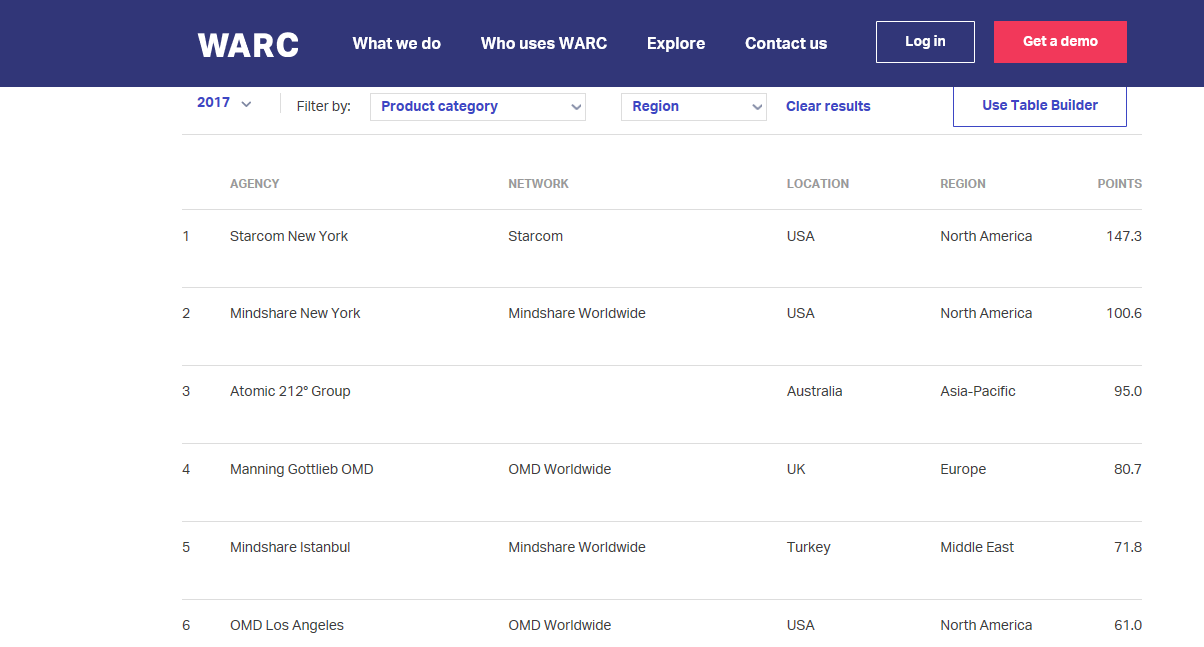
Task: Expand the 2017 year dropdown
Action: (x=224, y=103)
